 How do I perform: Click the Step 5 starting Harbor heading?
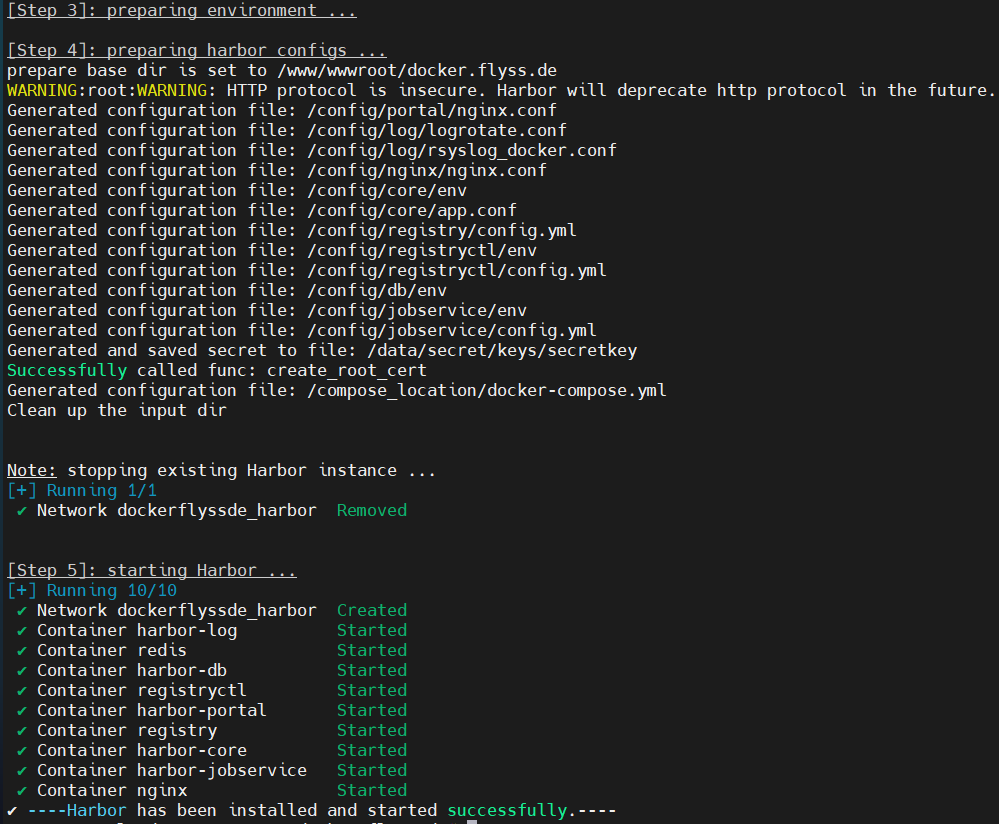[x=151, y=570]
